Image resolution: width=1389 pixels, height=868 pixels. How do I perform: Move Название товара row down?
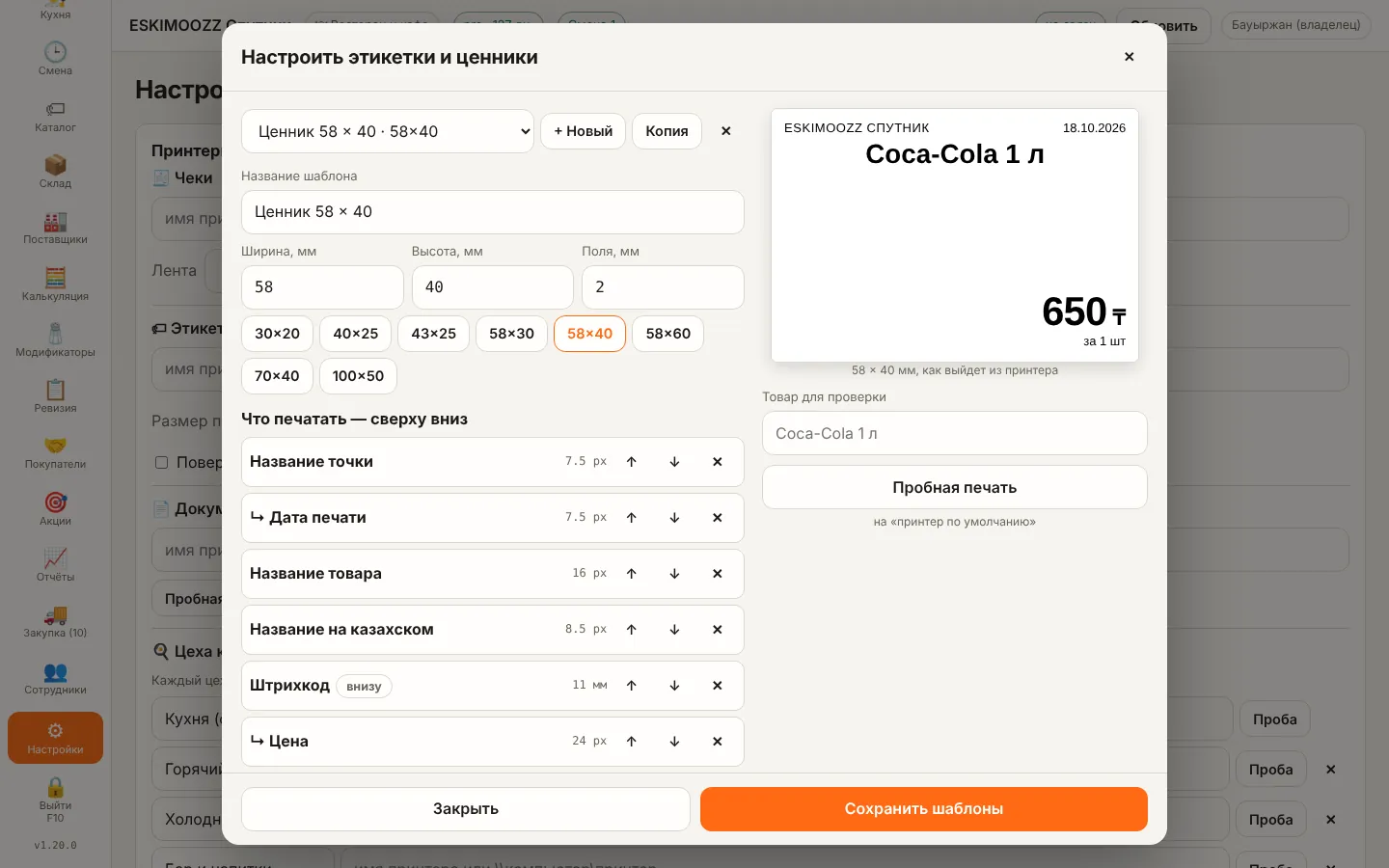(674, 574)
